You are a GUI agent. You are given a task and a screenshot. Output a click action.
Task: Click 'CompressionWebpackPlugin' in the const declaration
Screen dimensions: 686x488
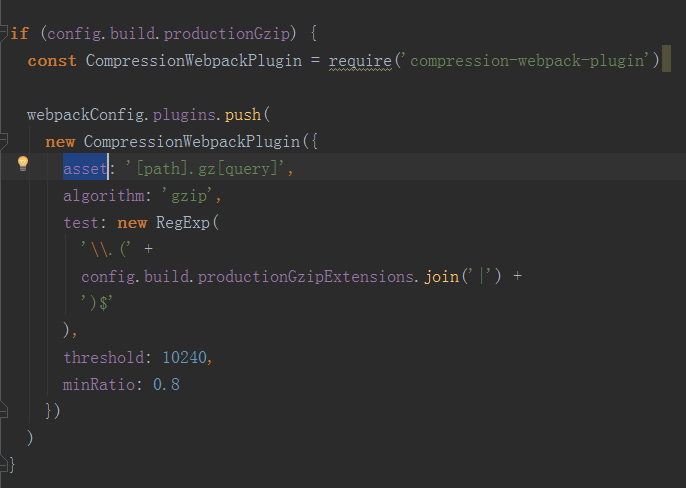tap(194, 61)
